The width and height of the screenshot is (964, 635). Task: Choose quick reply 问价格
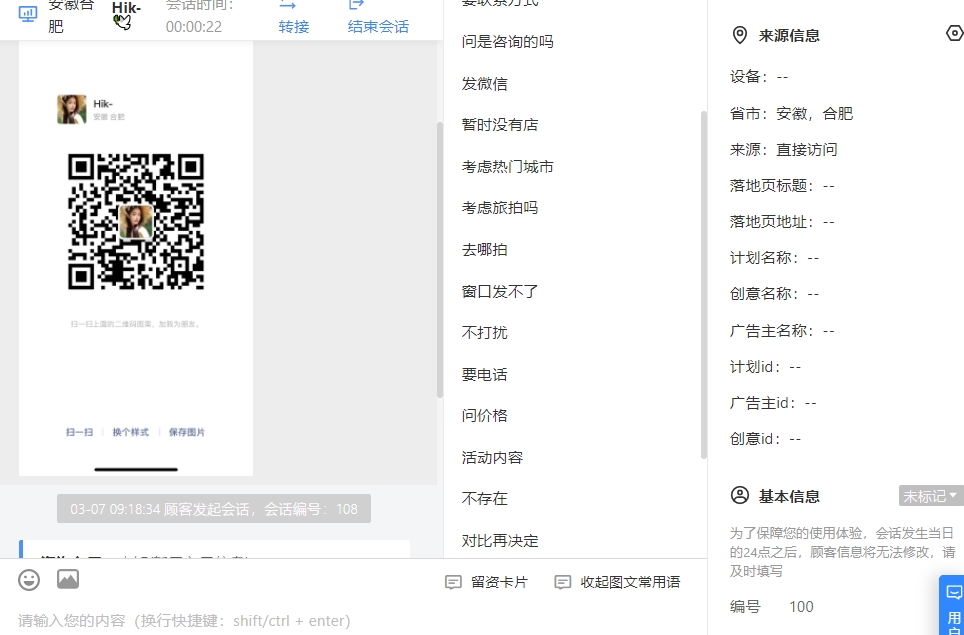tap(484, 416)
